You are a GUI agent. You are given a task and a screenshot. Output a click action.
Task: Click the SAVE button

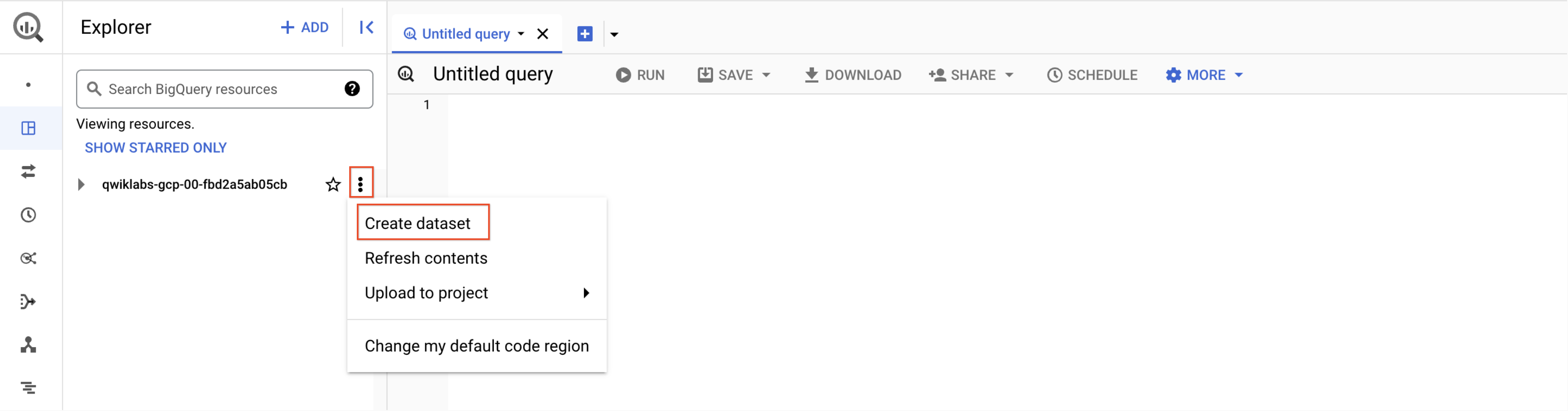coord(726,75)
